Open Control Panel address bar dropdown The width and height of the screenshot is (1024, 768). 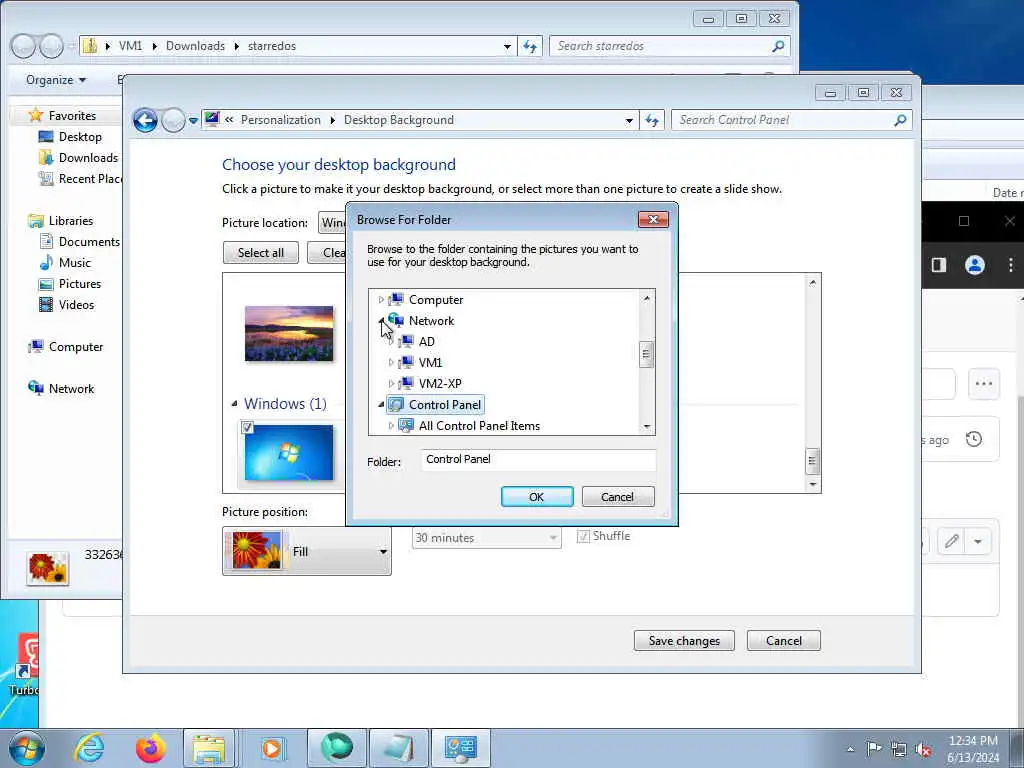tap(629, 121)
